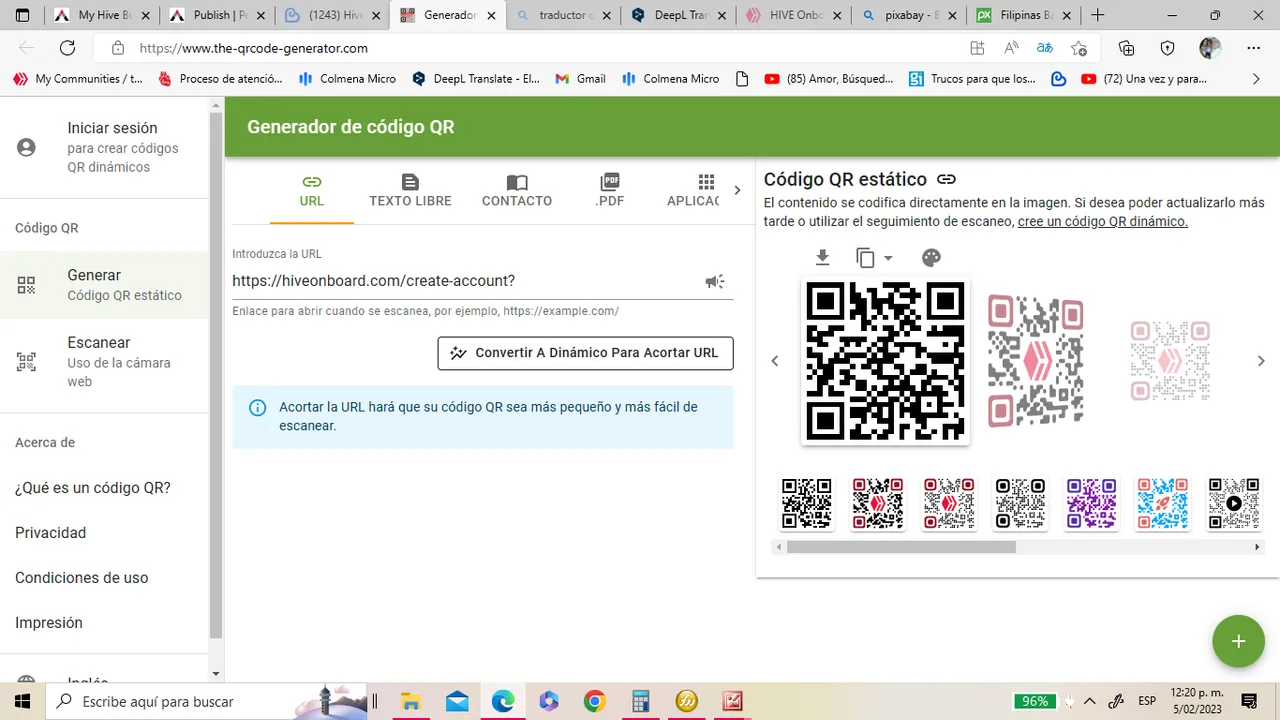1280x720 pixels.
Task: Click the green plus floating button
Action: tap(1238, 641)
